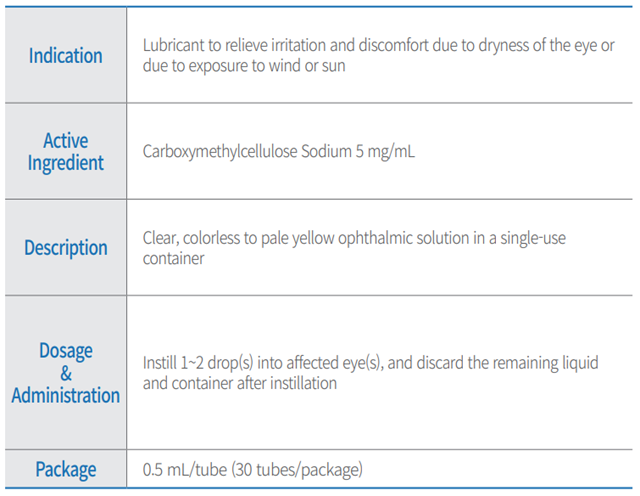
Task: Click the Indication row header cell
Action: point(66,56)
